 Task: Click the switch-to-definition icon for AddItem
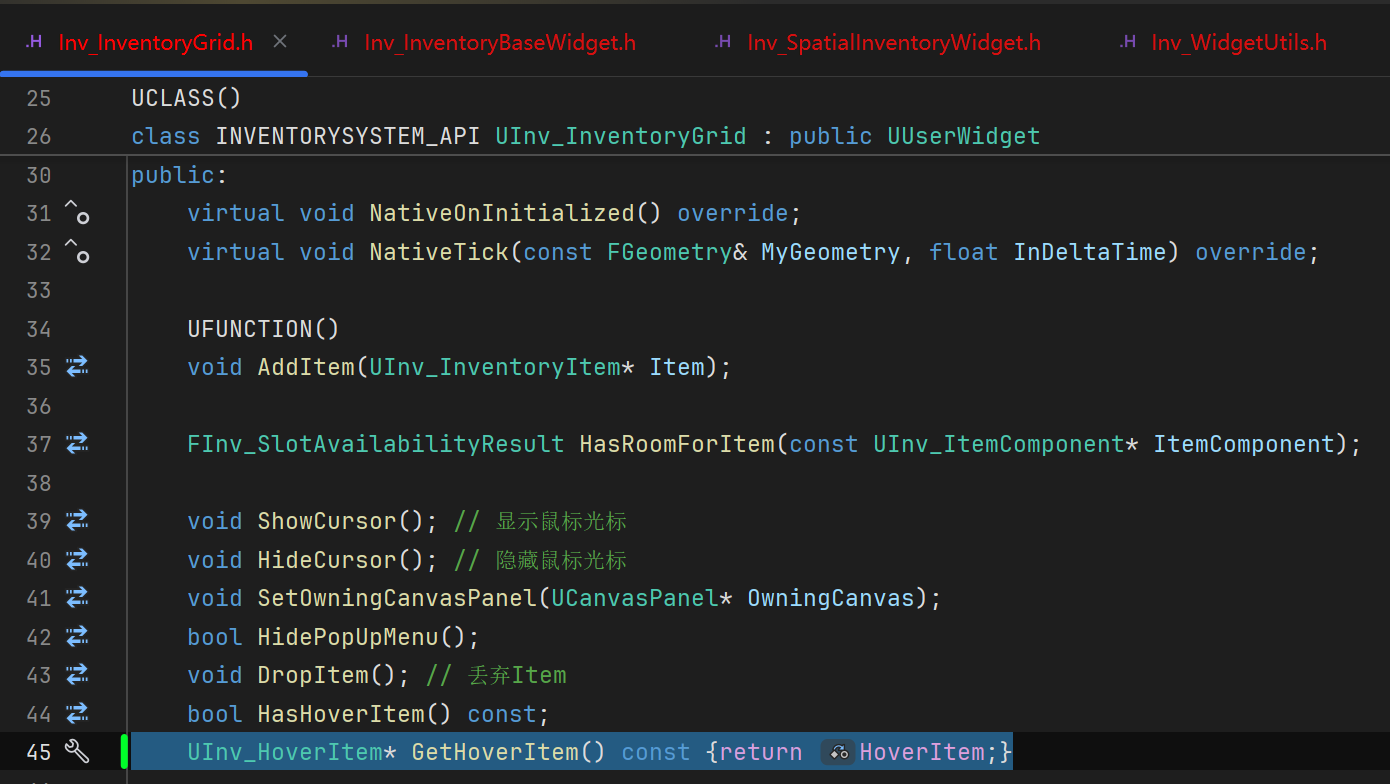point(77,367)
